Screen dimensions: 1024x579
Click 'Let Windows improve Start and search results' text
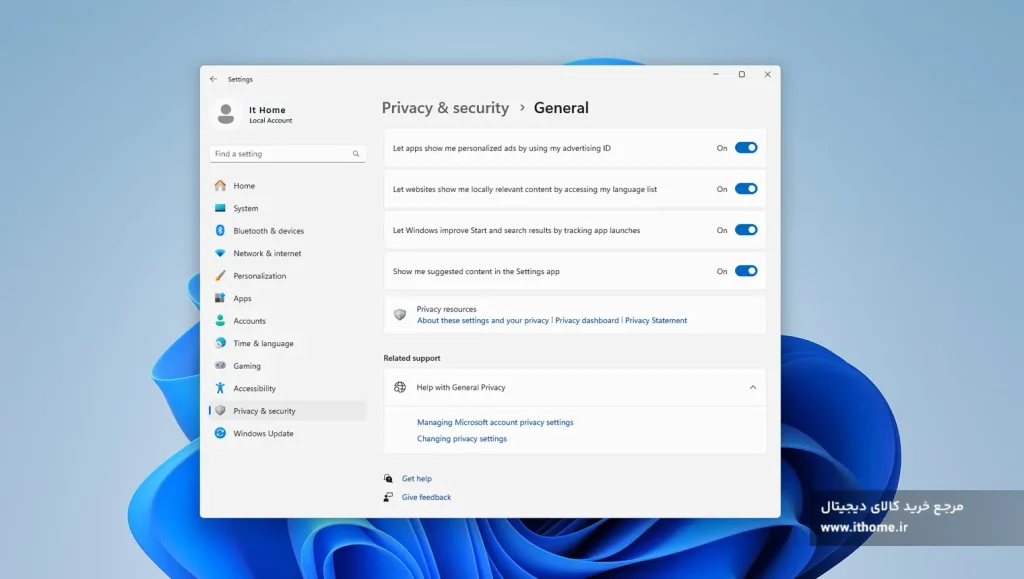(516, 230)
